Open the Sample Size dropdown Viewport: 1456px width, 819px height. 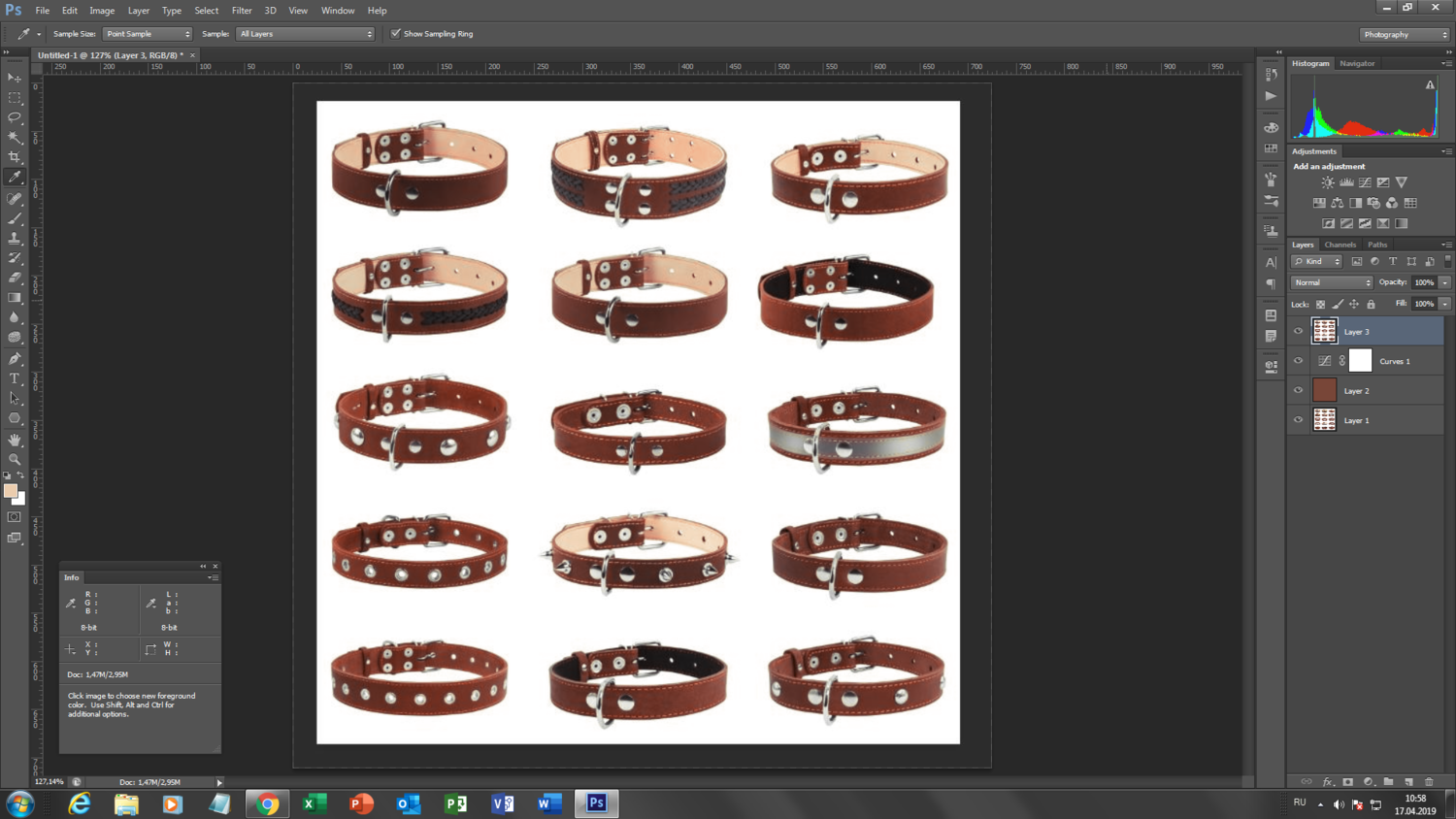point(148,34)
